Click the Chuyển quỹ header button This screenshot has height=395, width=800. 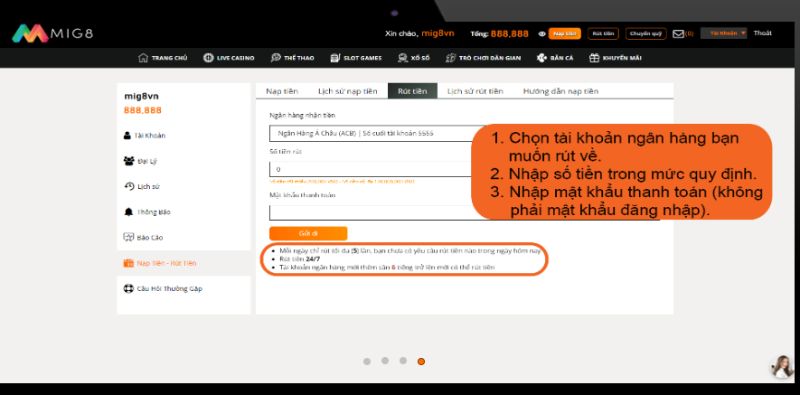pos(645,34)
